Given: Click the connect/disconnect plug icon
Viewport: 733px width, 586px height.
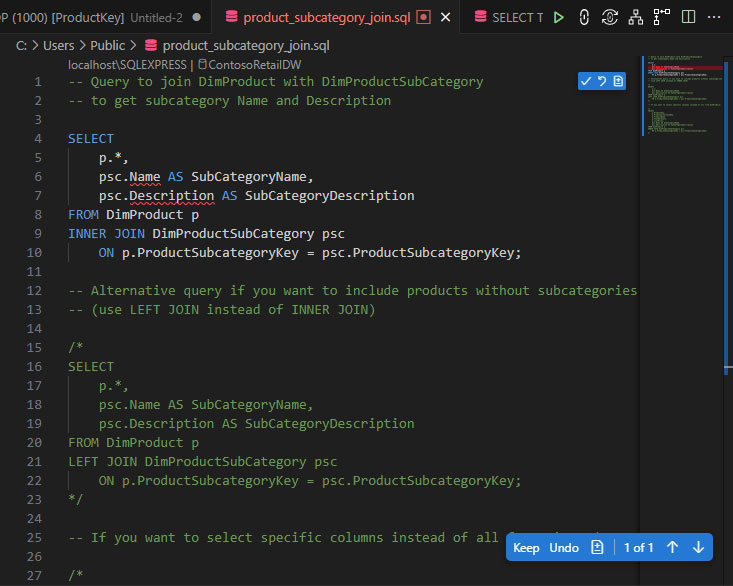Looking at the screenshot, I should [584, 18].
